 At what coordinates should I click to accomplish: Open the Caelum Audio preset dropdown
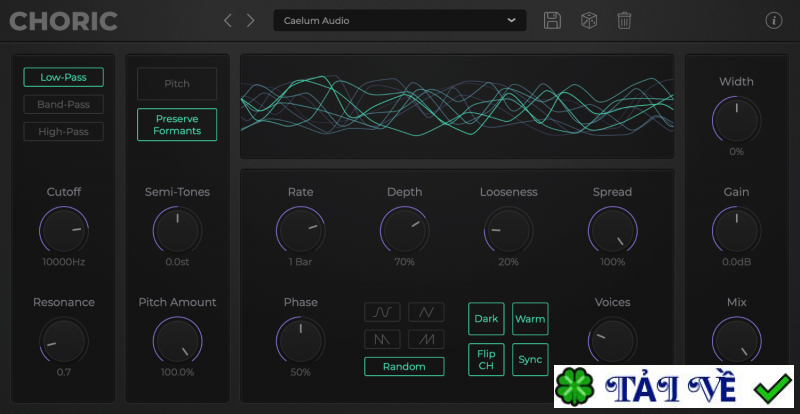click(399, 21)
